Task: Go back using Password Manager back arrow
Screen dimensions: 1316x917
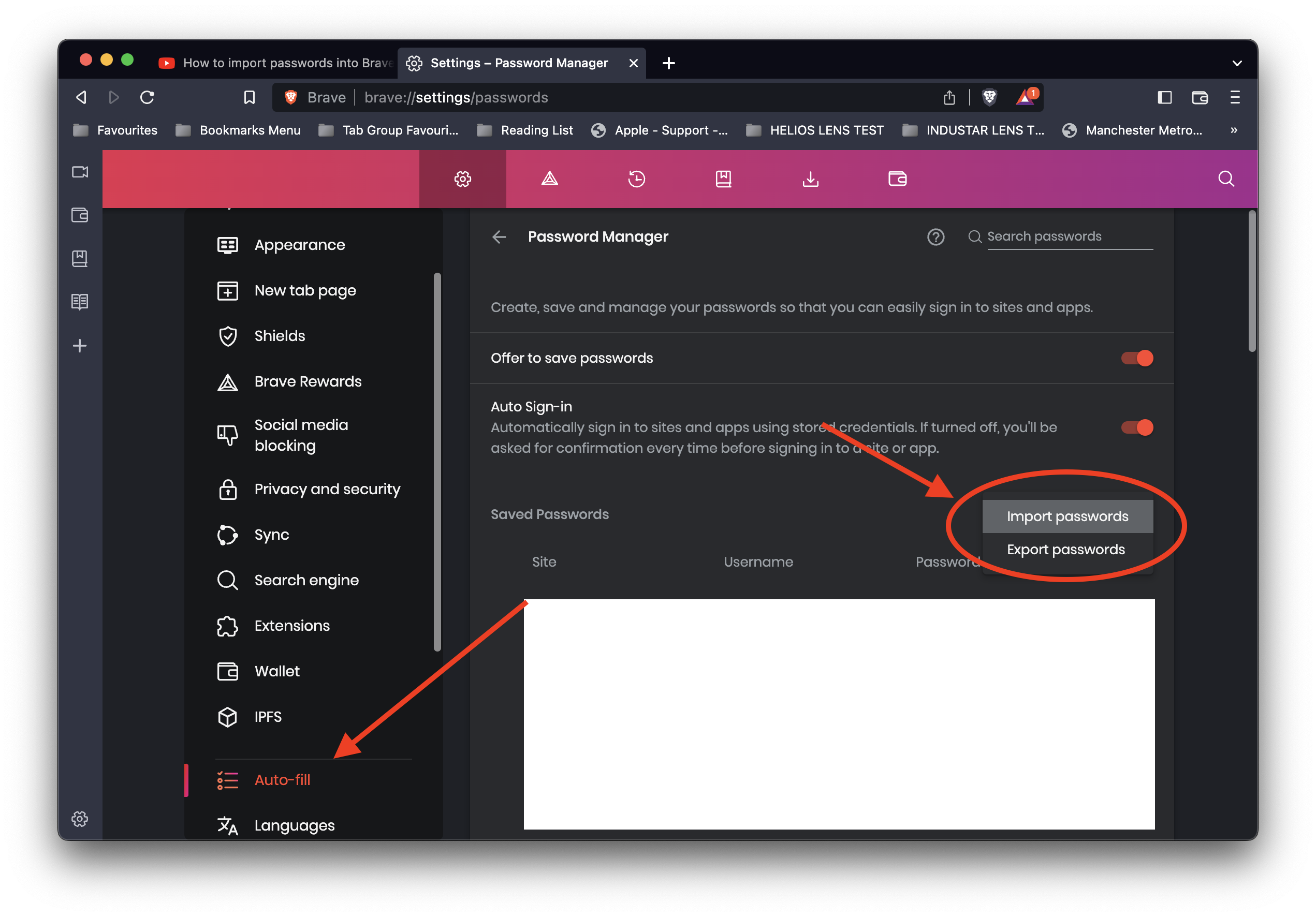Action: [x=499, y=236]
